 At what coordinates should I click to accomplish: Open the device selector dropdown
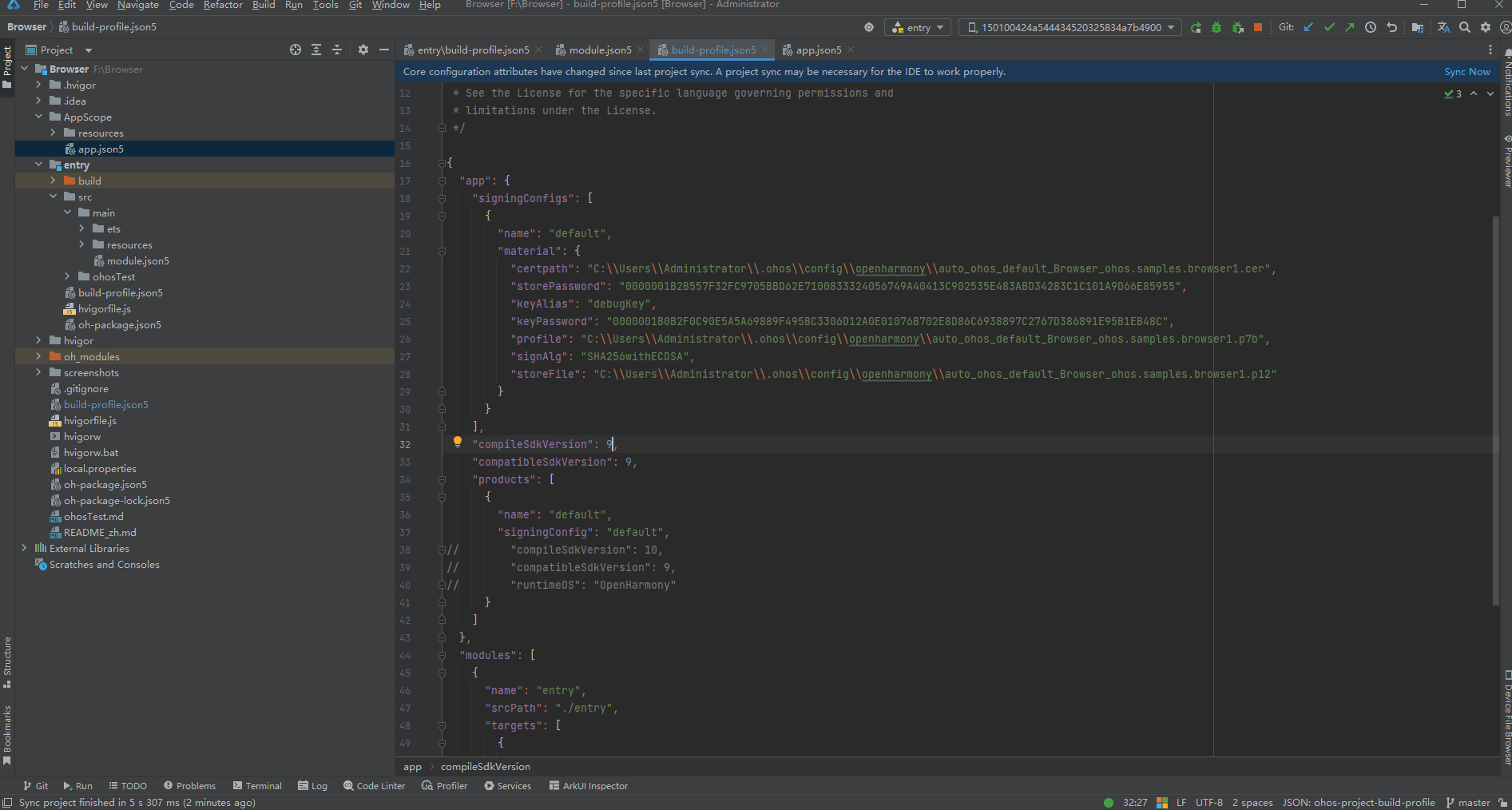tap(1070, 28)
